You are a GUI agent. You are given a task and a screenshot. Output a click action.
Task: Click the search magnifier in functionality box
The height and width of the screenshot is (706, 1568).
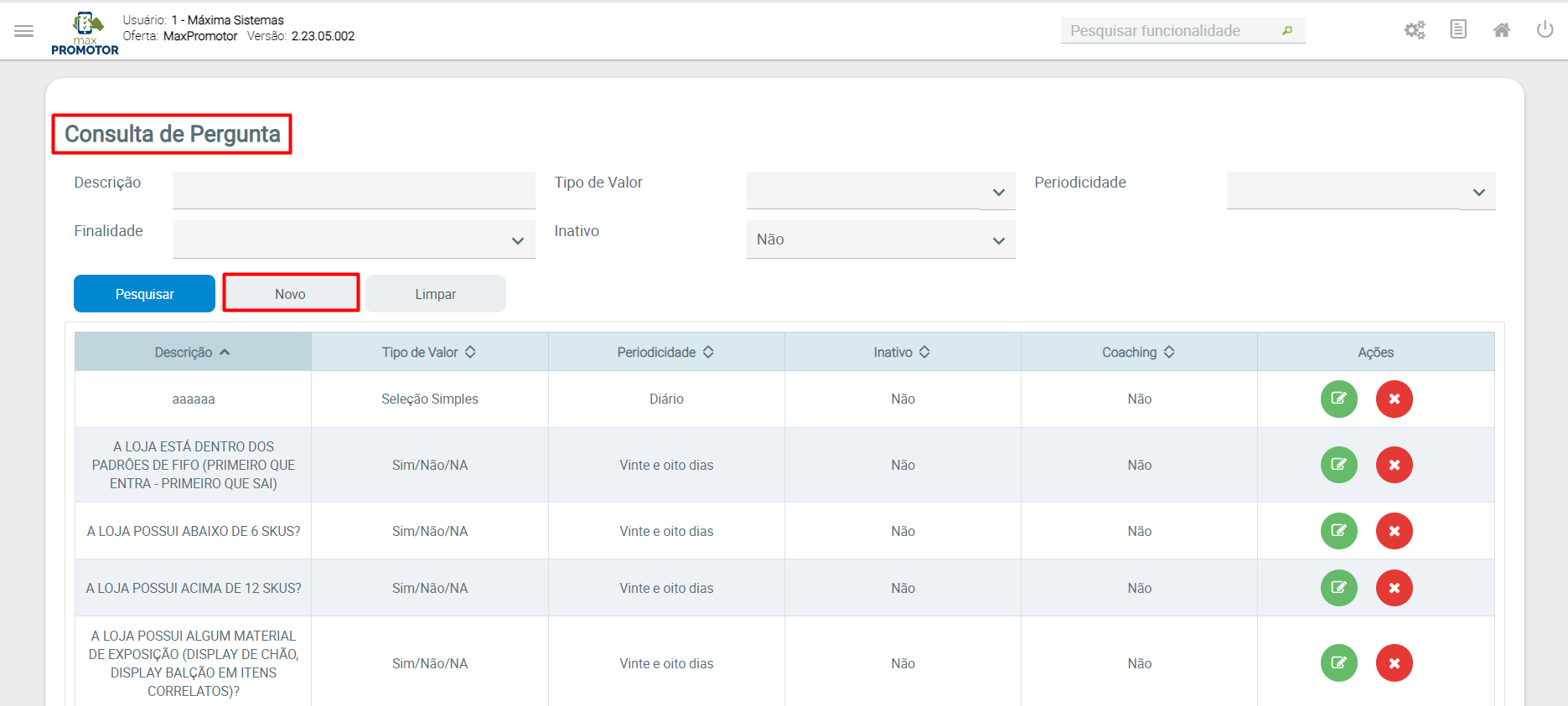tap(1287, 31)
